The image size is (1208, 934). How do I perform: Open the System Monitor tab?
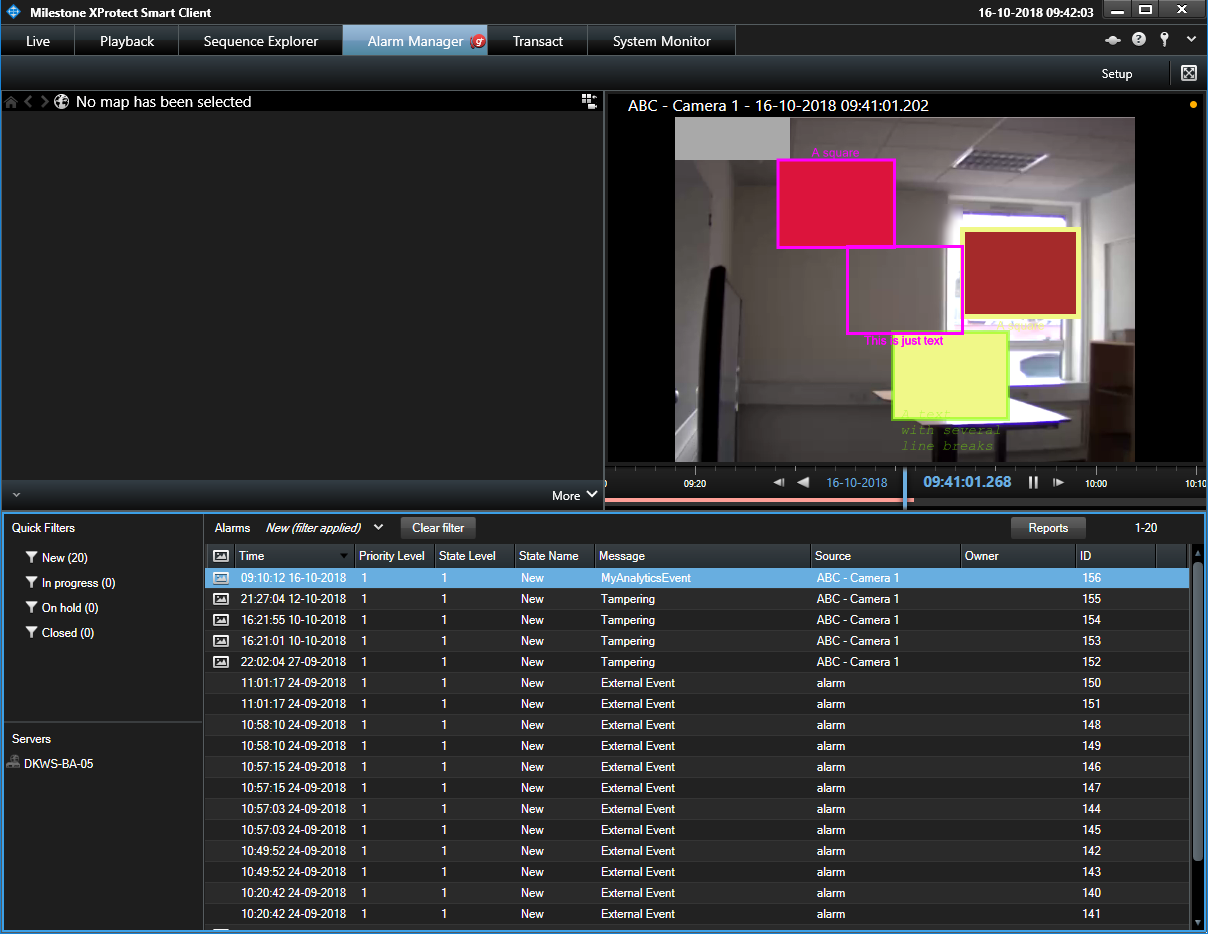661,41
